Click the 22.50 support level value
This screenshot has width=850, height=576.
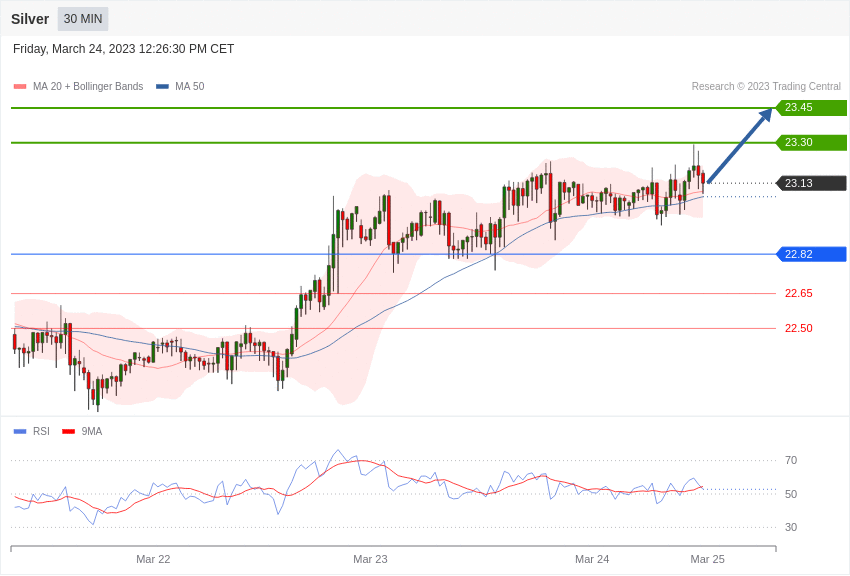pos(799,328)
